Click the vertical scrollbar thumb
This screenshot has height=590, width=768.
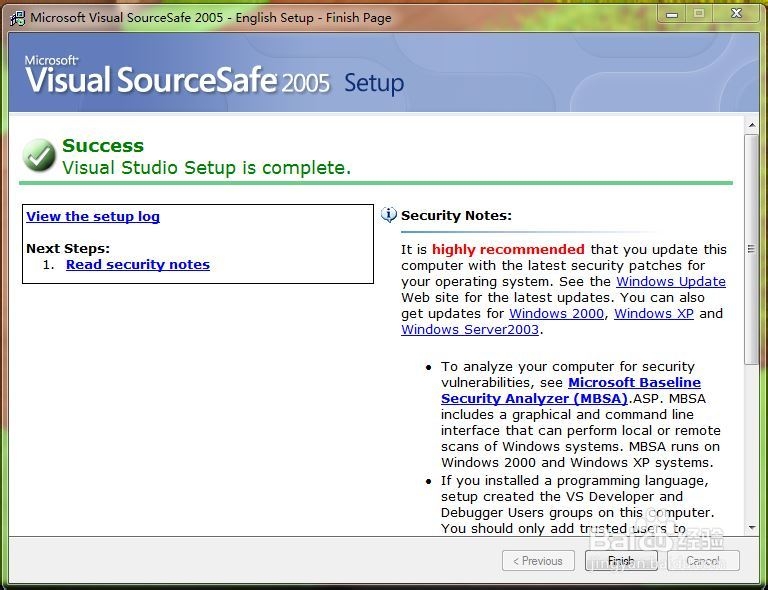751,249
